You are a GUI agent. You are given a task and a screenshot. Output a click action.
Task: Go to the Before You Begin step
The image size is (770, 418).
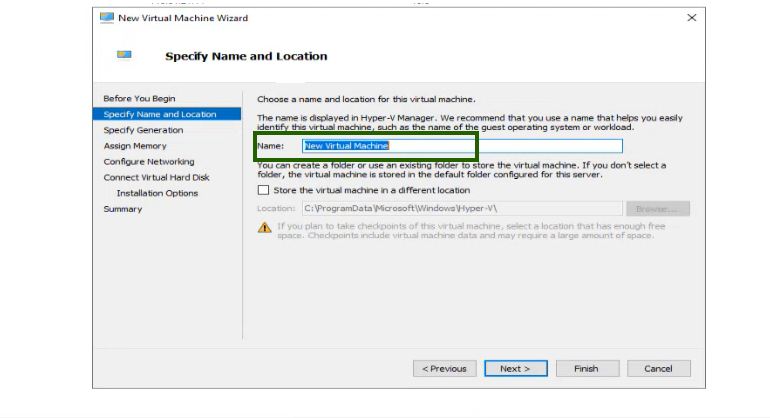pyautogui.click(x=139, y=98)
